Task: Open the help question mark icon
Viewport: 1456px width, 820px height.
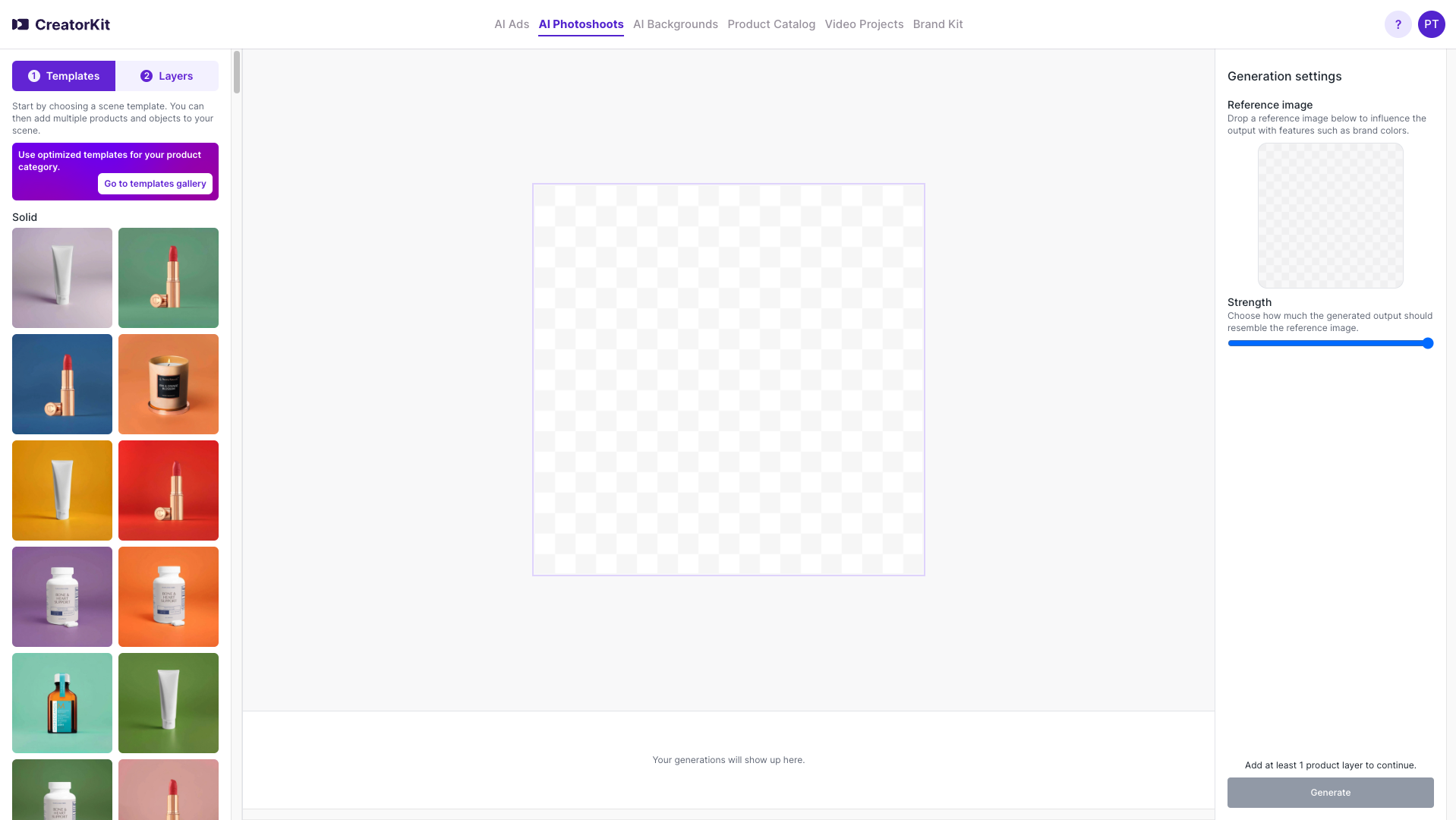Action: click(x=1398, y=24)
